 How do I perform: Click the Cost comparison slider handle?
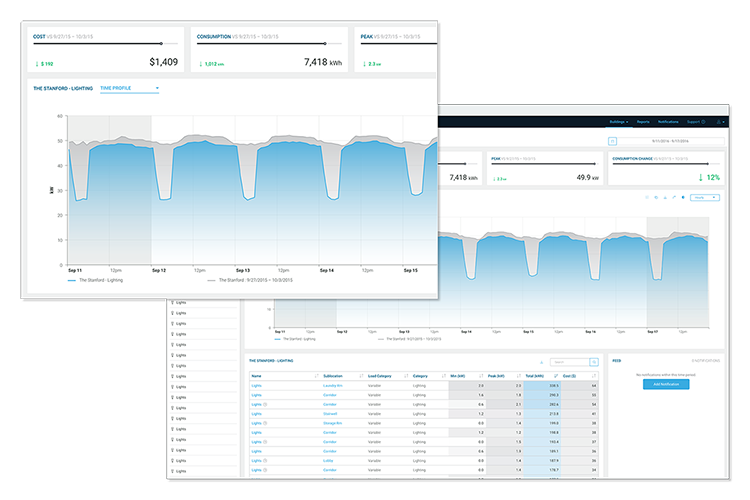(x=162, y=43)
